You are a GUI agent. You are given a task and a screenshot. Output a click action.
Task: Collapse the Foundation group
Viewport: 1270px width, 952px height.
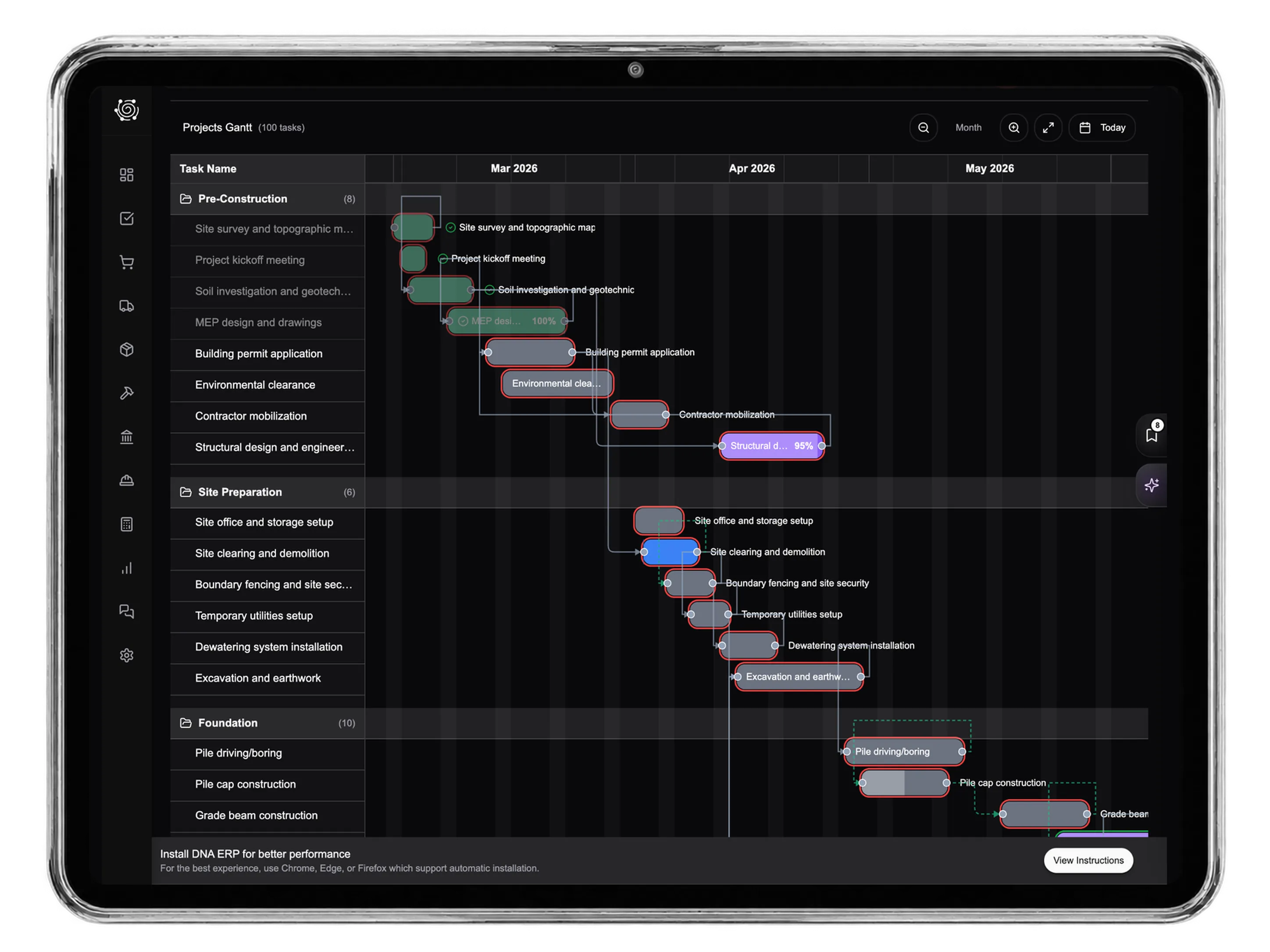click(268, 723)
